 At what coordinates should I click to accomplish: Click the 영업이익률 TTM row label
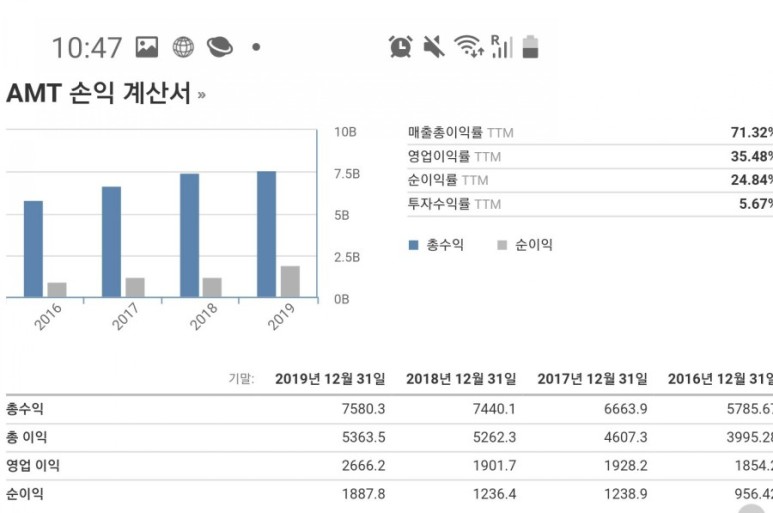454,157
